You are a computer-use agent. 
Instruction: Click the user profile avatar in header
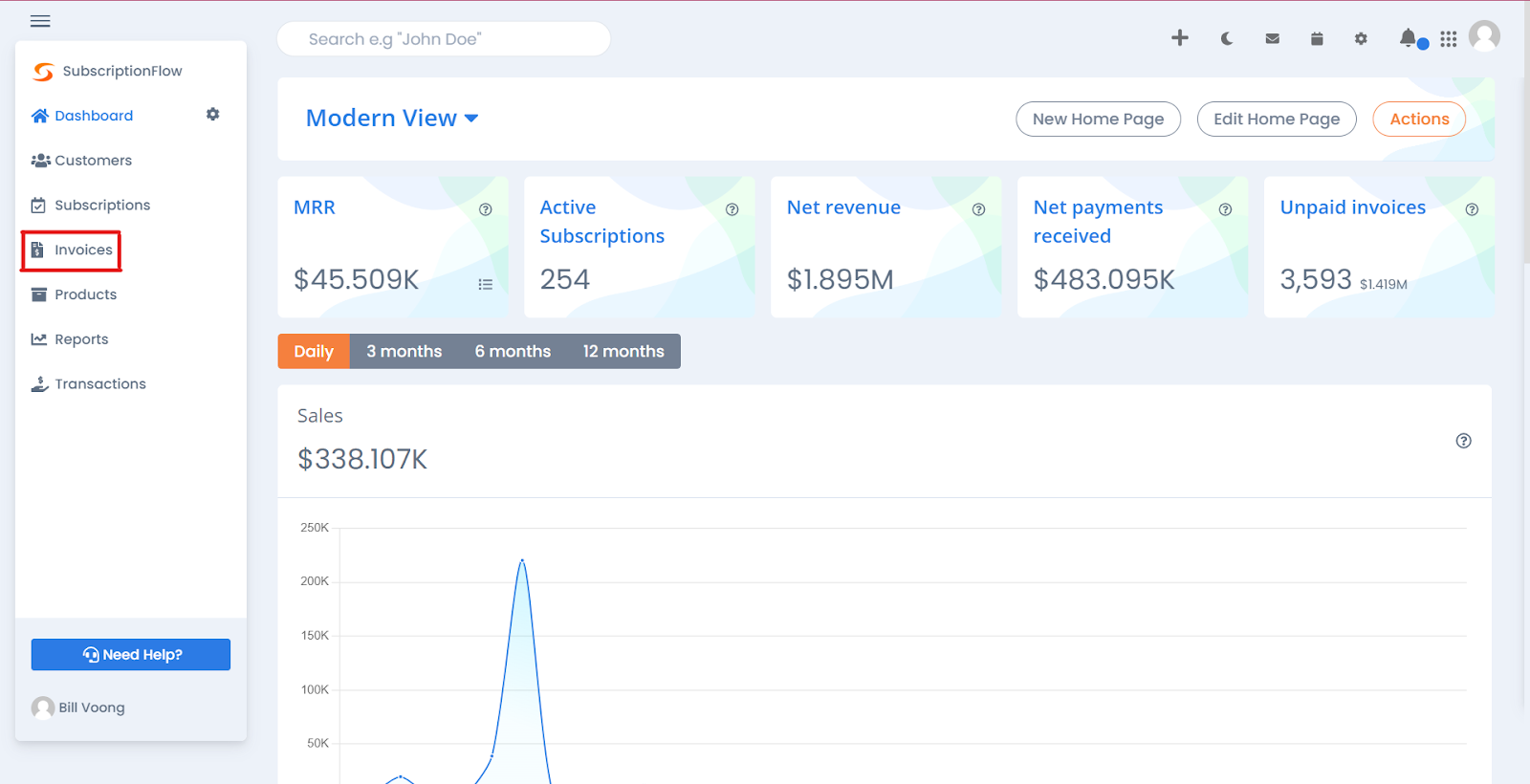pos(1484,36)
